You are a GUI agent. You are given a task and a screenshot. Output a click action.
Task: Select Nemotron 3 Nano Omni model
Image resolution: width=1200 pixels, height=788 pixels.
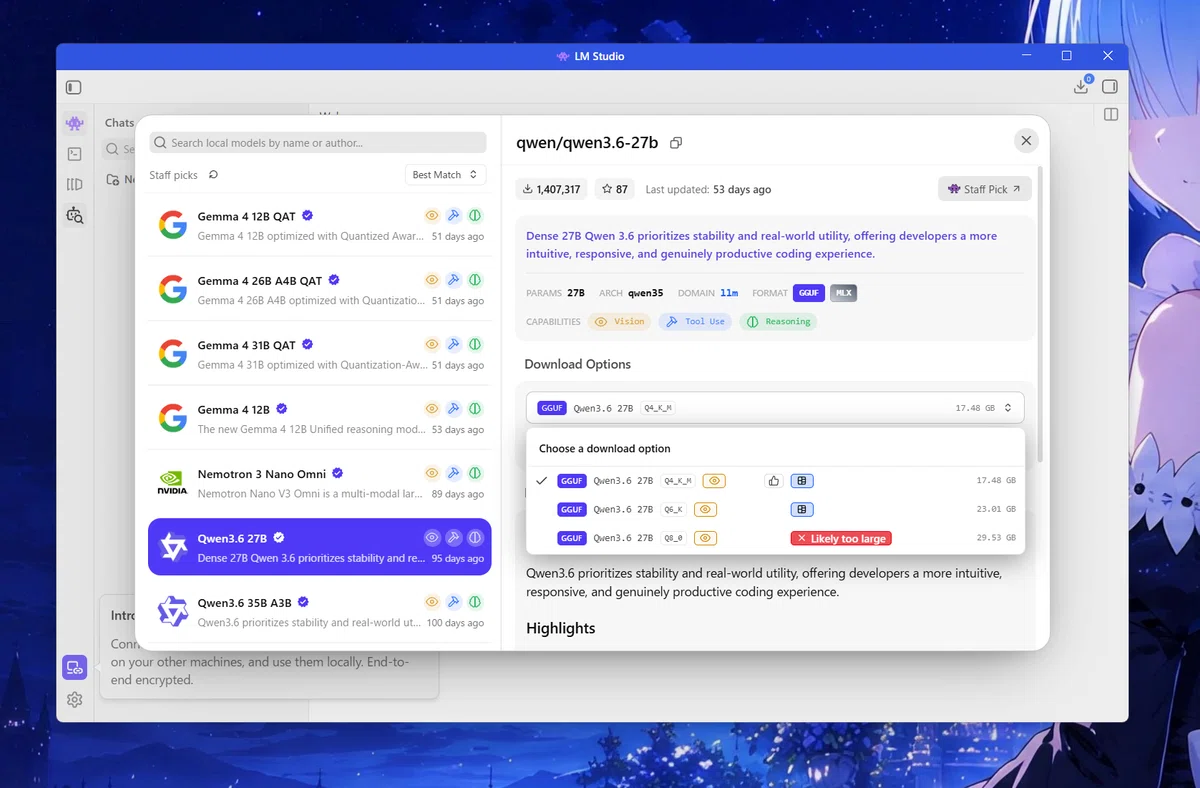click(x=320, y=483)
